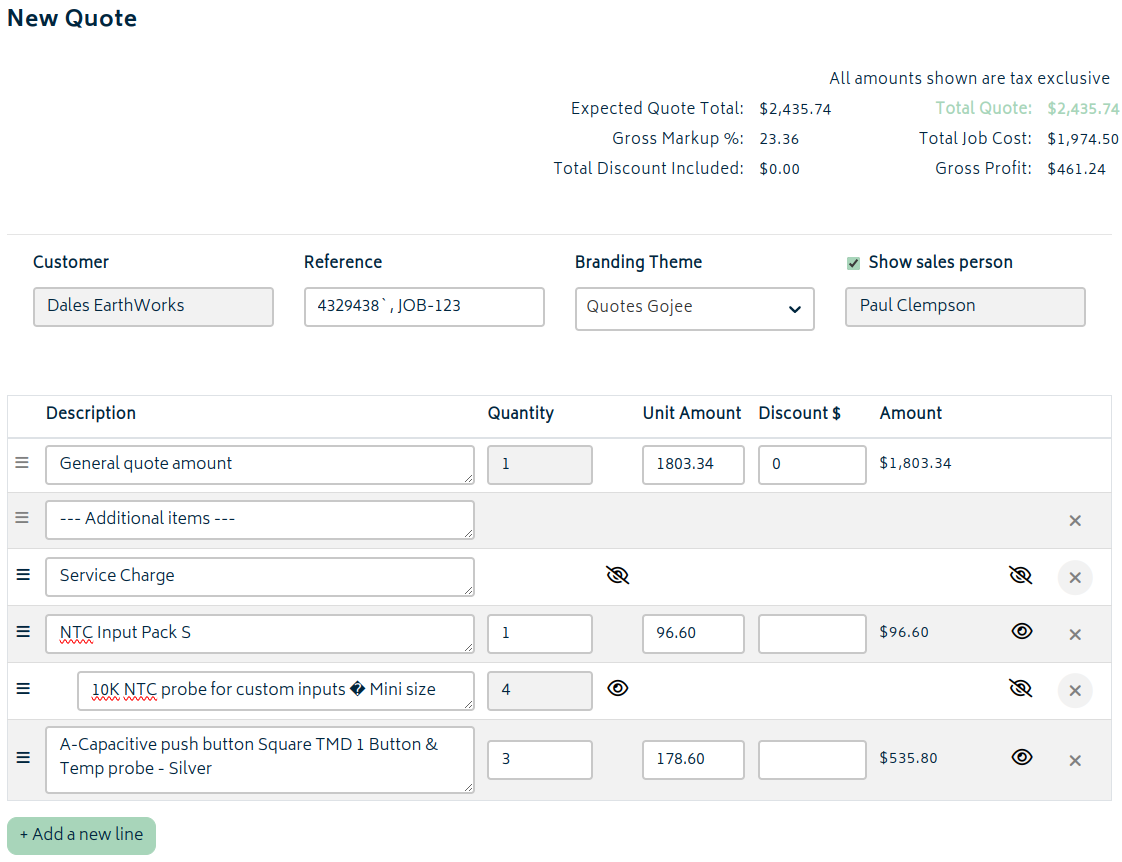Delete the A-Capacitive push button line
This screenshot has height=862, width=1122.
click(x=1075, y=758)
